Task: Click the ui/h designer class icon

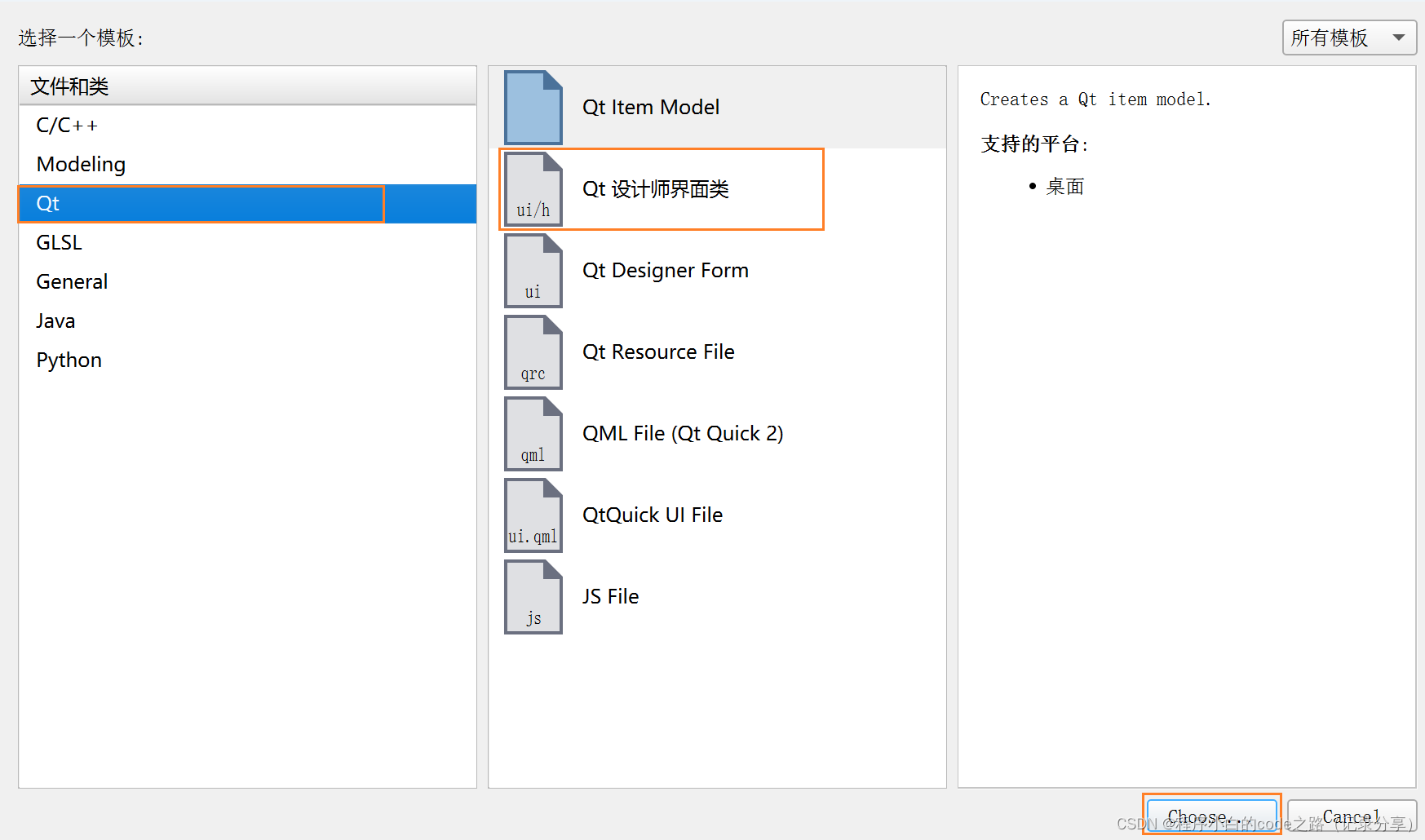Action: point(533,189)
